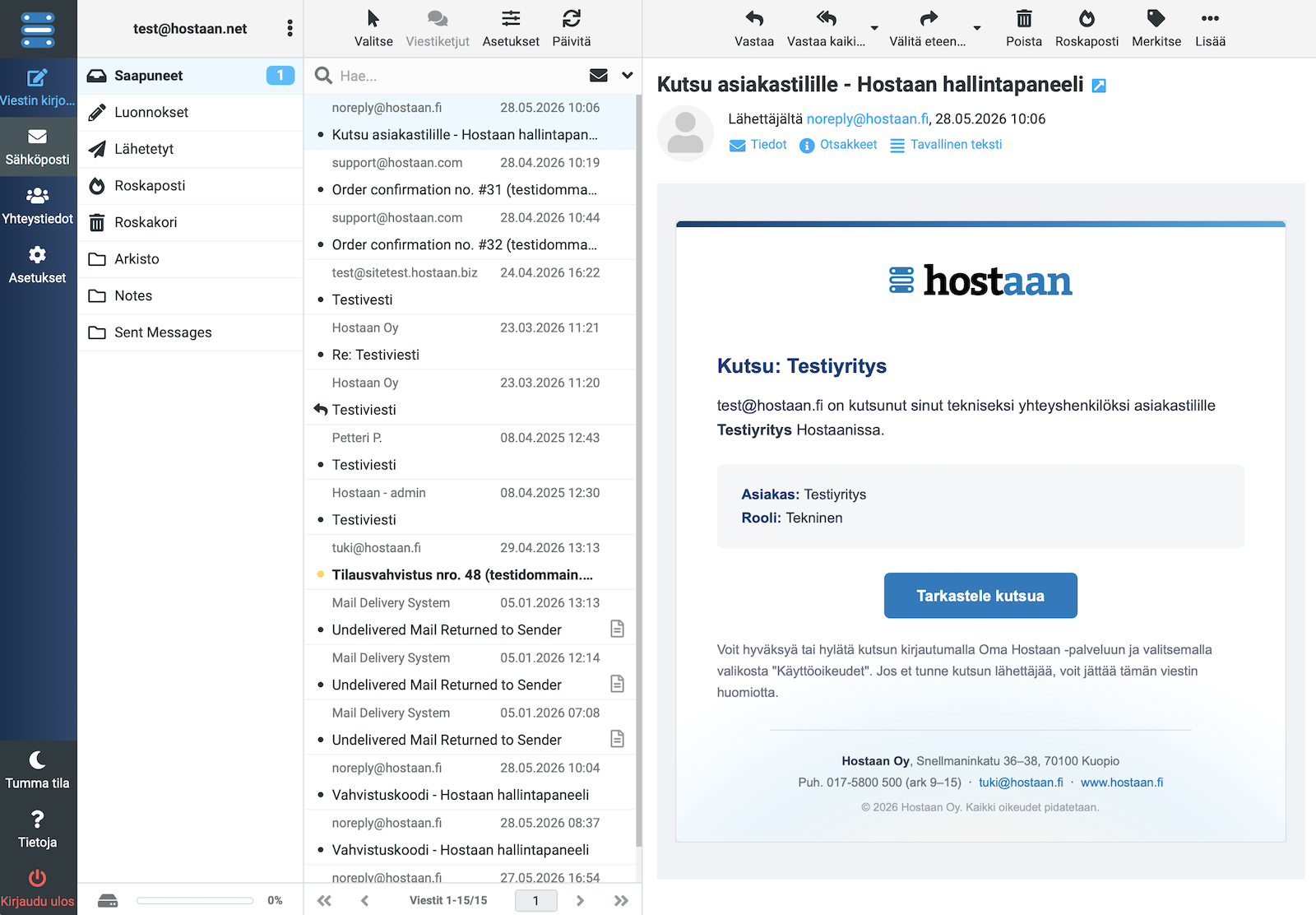This screenshot has height=915, width=1316.
Task: Open message in new window icon
Action: tap(1099, 86)
